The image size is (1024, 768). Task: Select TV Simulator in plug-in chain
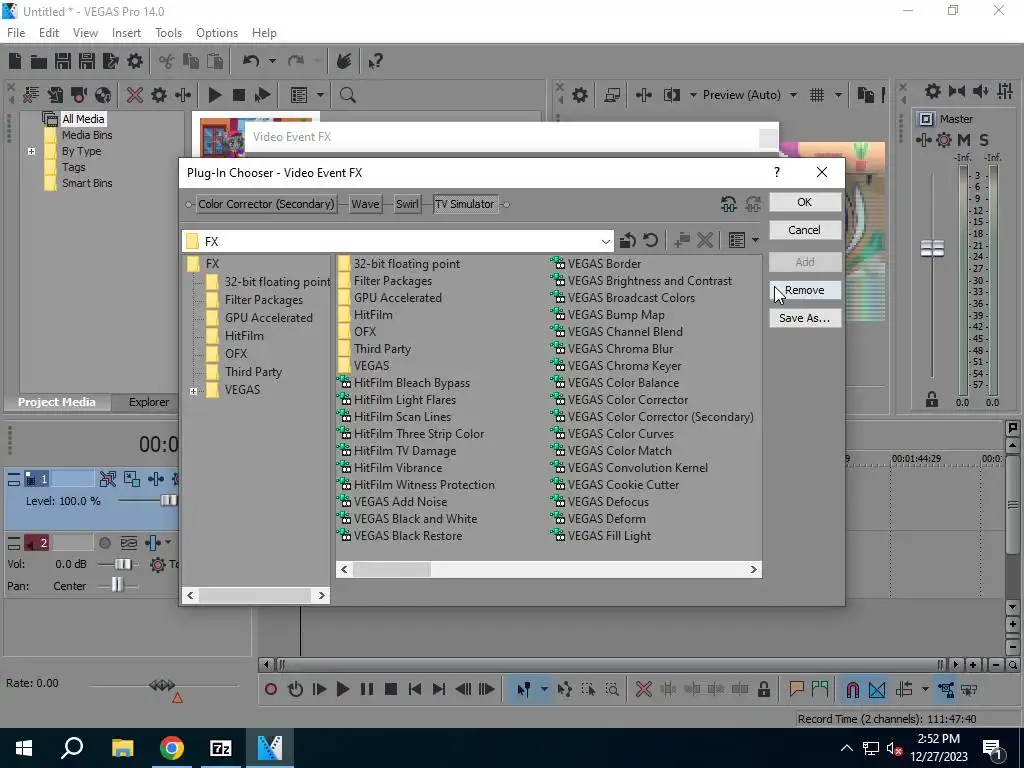click(x=465, y=204)
